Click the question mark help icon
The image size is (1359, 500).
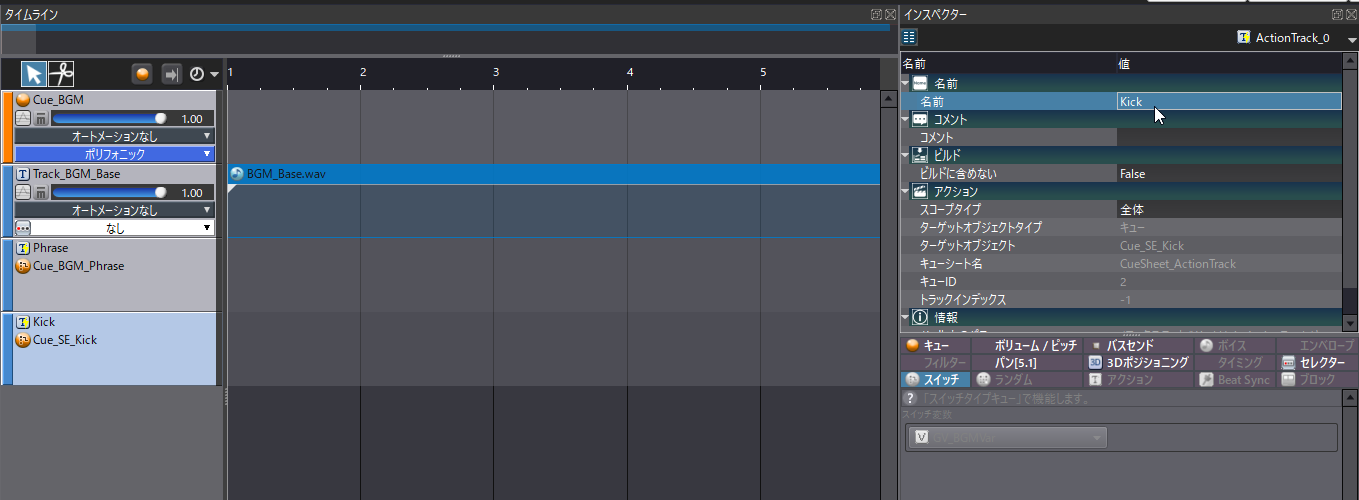(909, 398)
